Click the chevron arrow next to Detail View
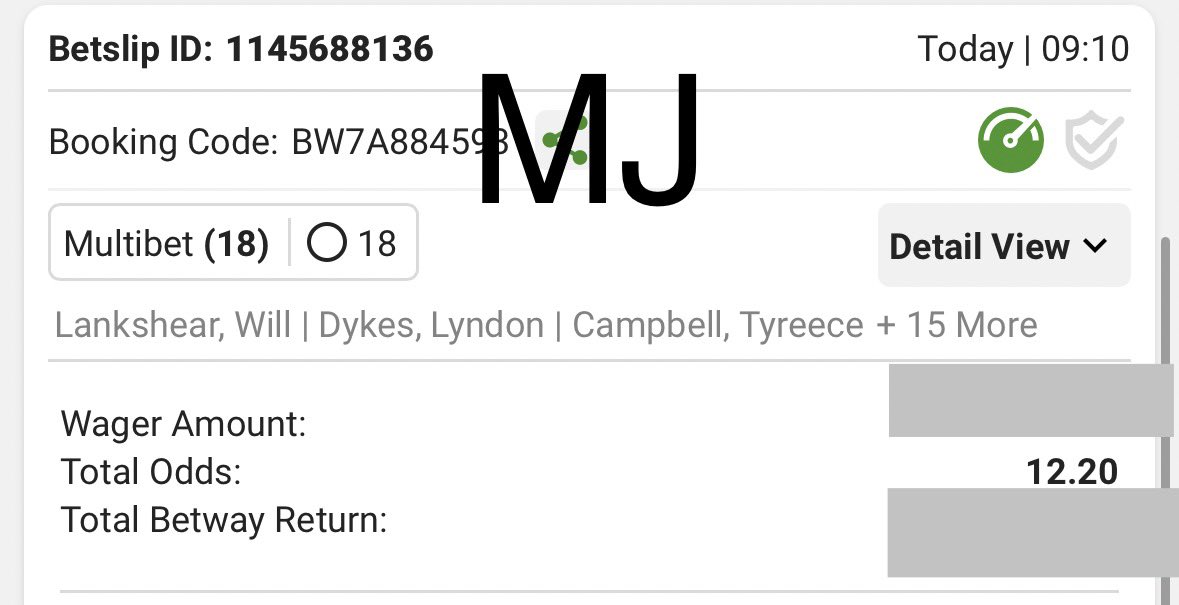The image size is (1179, 605). 1096,245
